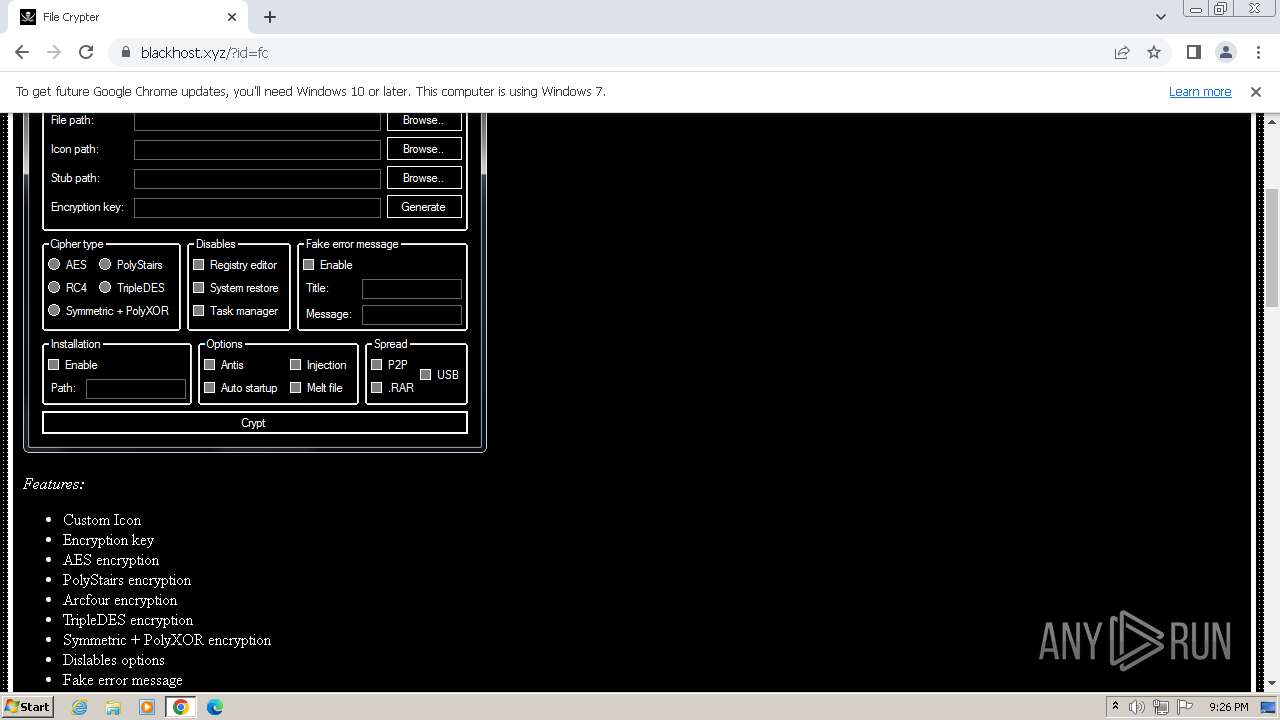
Task: Enable the Installation option
Action: [54, 365]
